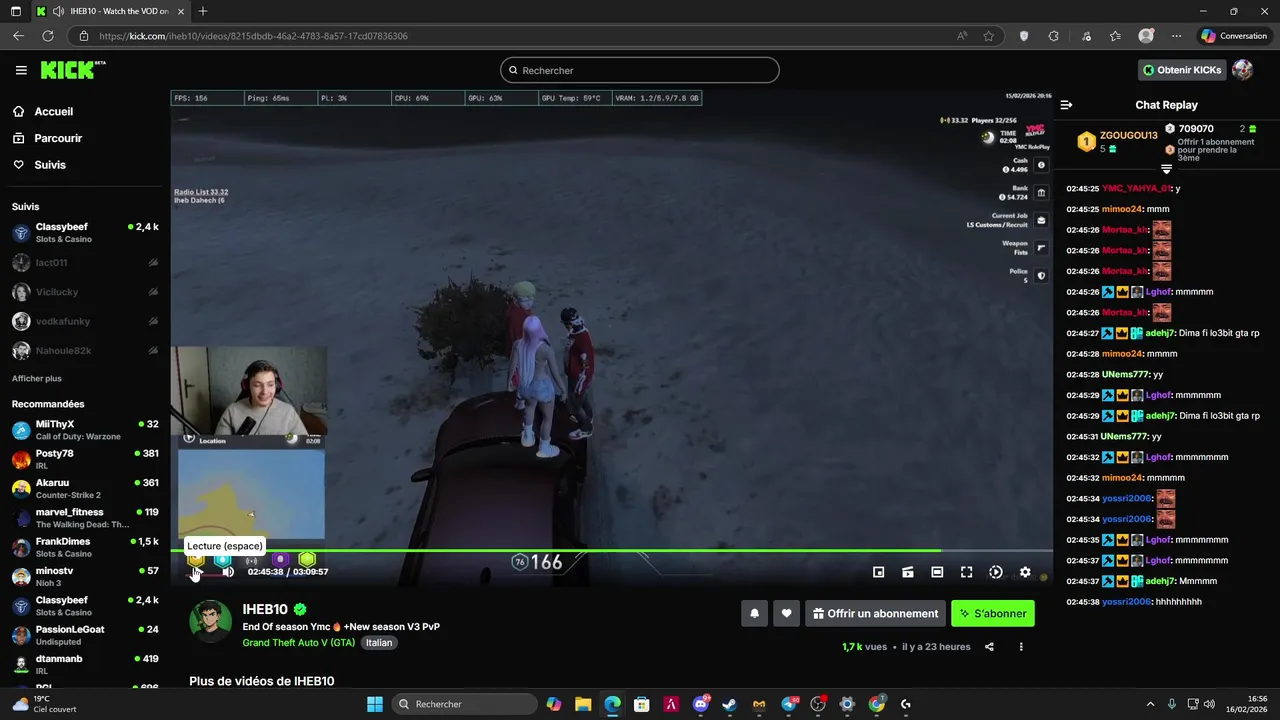Click ZGOUGOU13 in gift leaderboard
The height and width of the screenshot is (720, 1280).
[1129, 135]
